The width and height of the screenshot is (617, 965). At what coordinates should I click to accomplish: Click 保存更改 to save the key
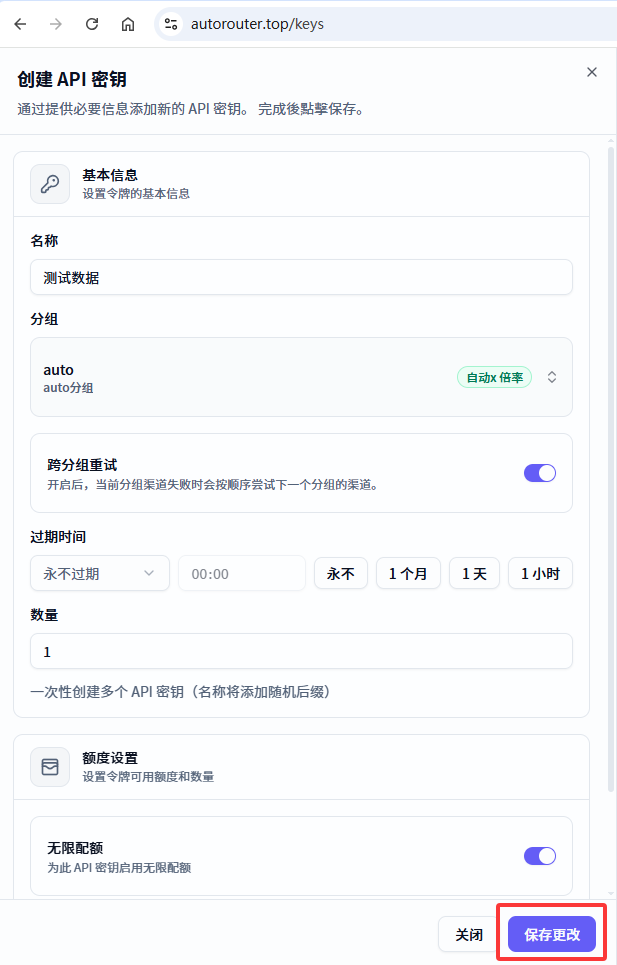point(552,934)
